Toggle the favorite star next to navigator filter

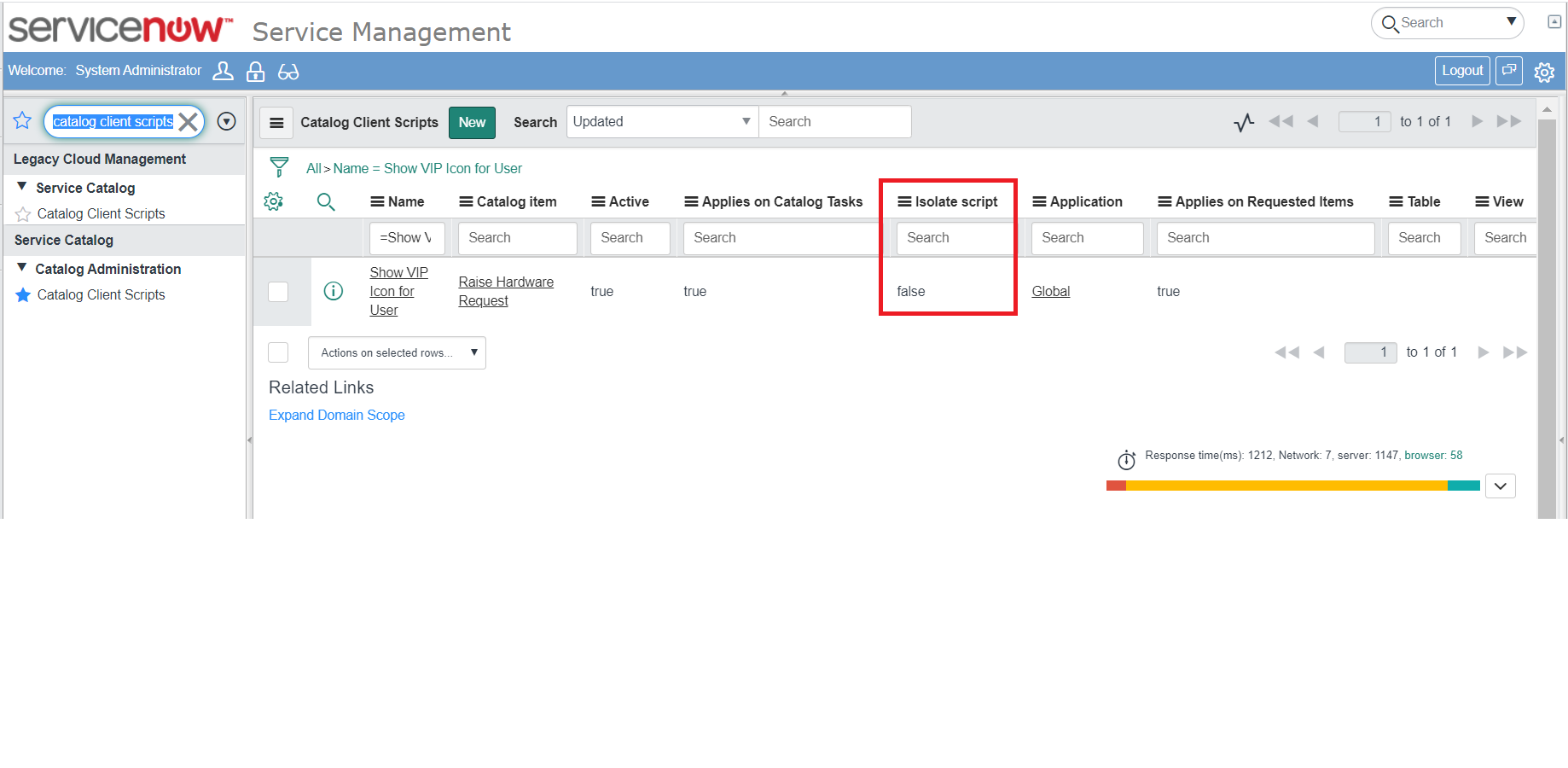coord(21,120)
